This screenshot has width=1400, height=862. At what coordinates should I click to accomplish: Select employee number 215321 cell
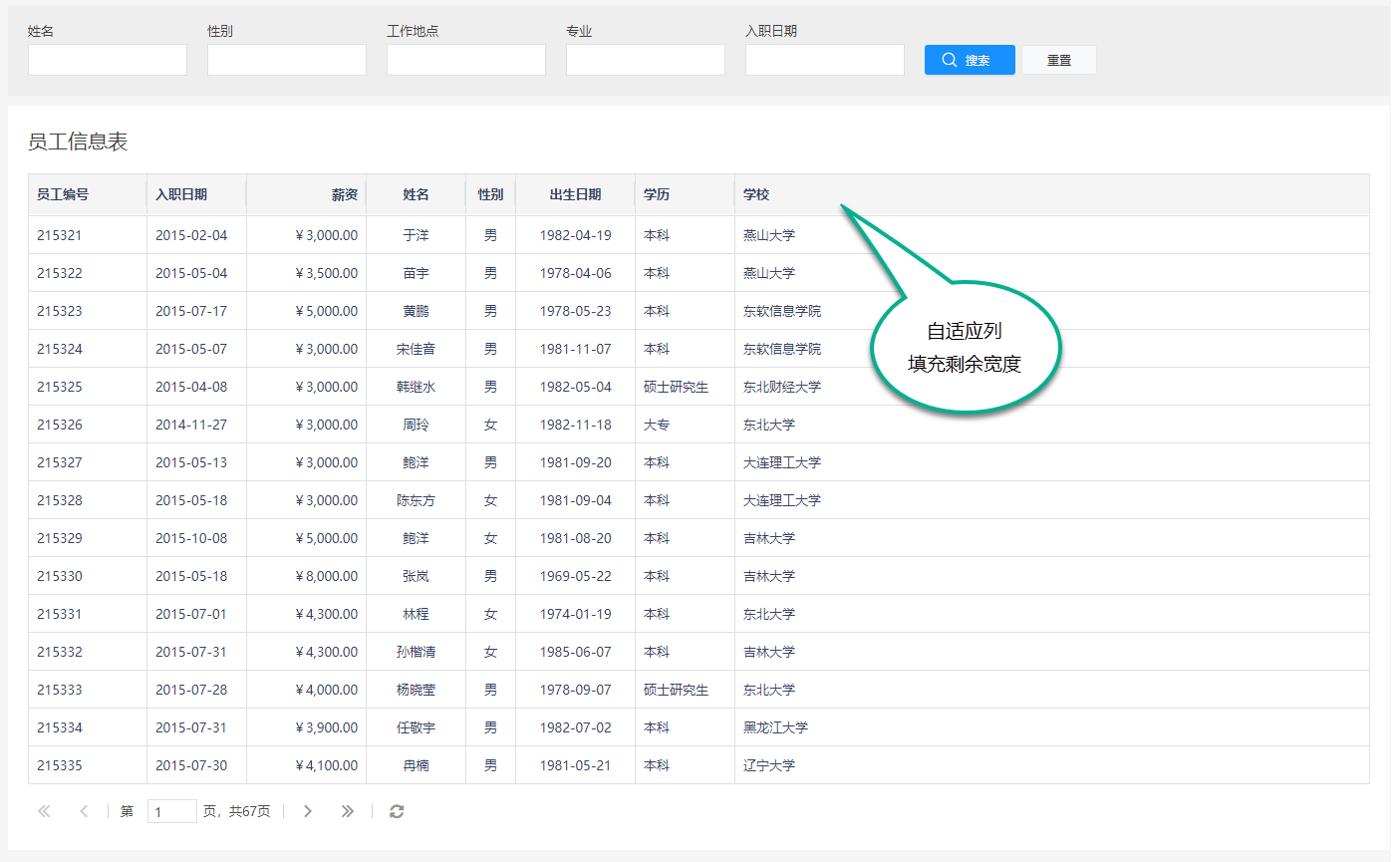click(88, 235)
